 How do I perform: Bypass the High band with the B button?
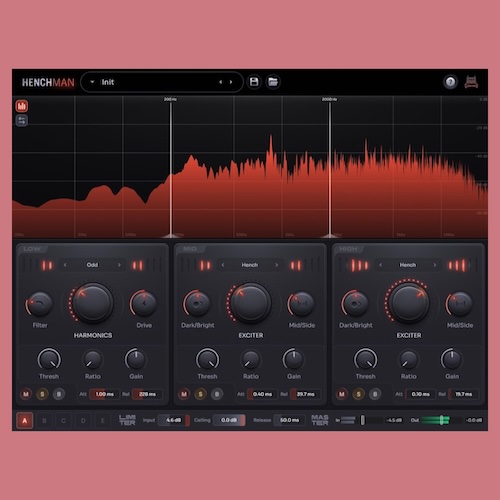point(375,394)
